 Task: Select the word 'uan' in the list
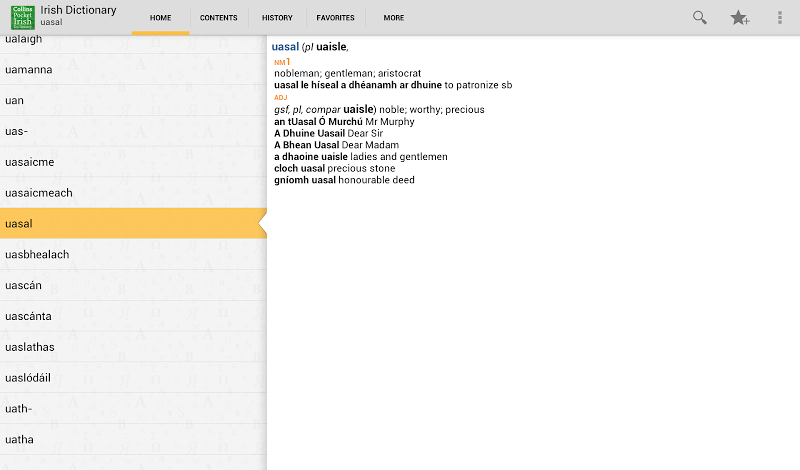point(133,101)
